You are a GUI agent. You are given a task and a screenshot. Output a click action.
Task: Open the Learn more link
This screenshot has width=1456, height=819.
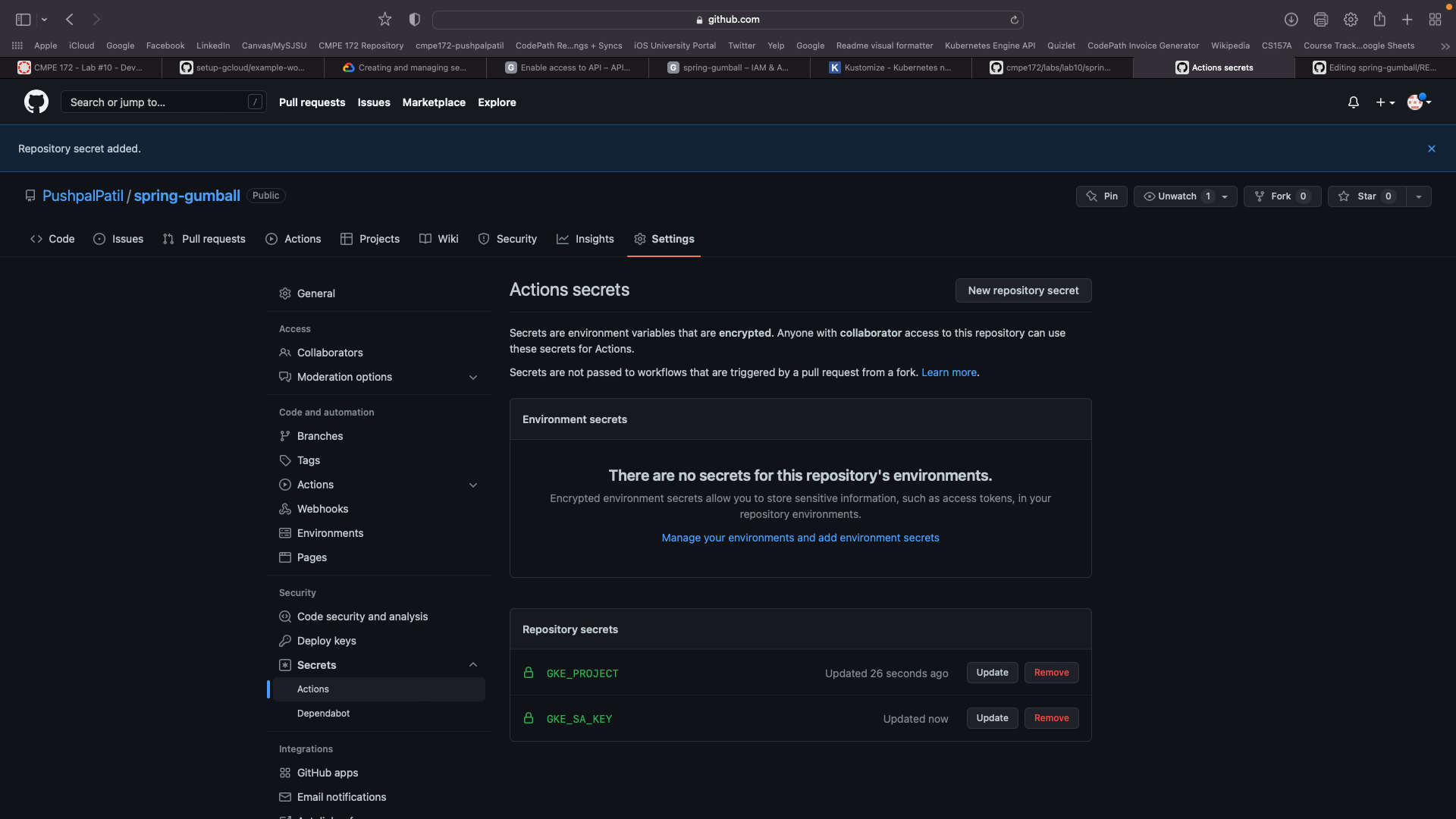coord(948,372)
